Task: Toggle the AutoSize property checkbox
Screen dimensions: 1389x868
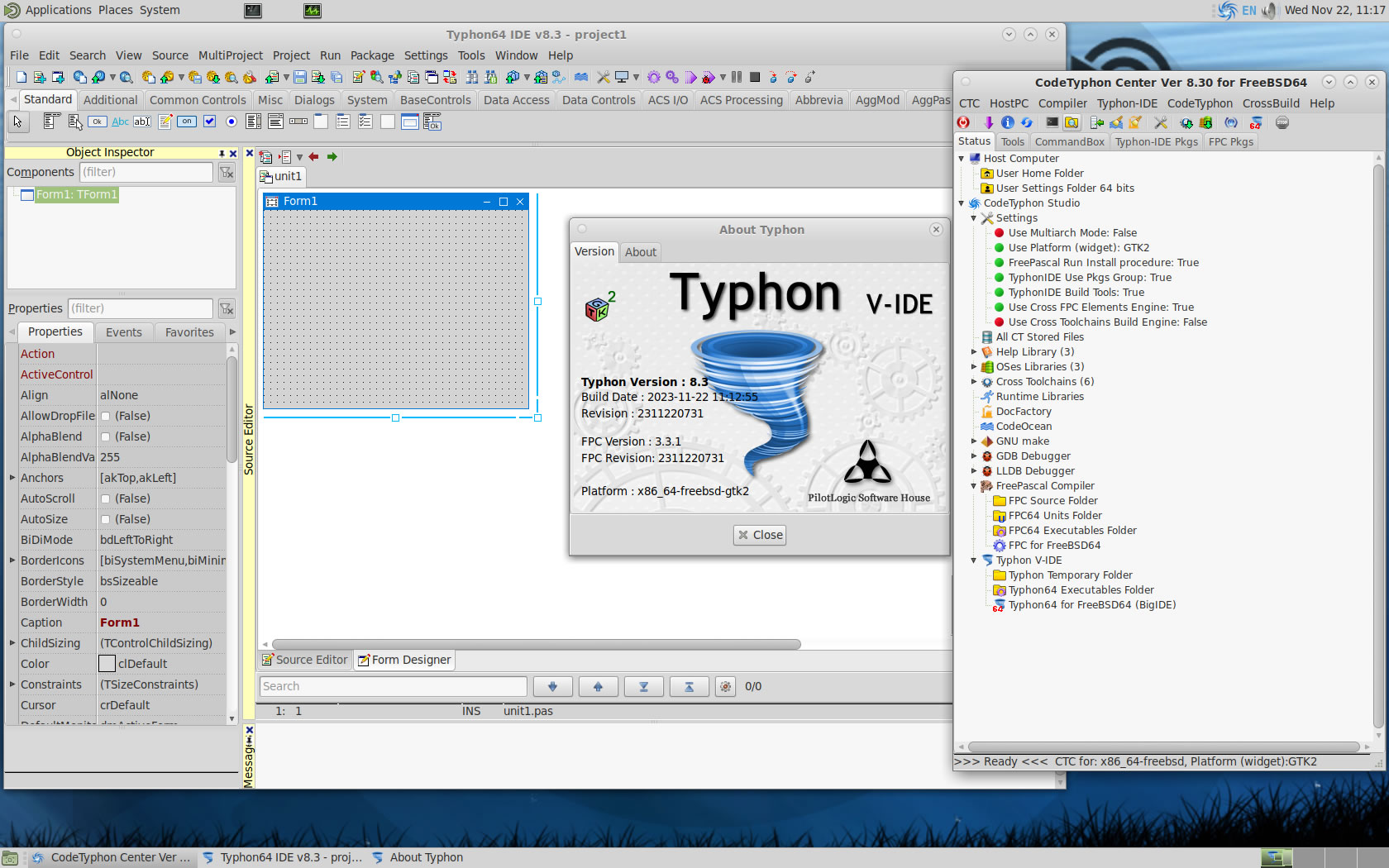Action: pos(105,519)
